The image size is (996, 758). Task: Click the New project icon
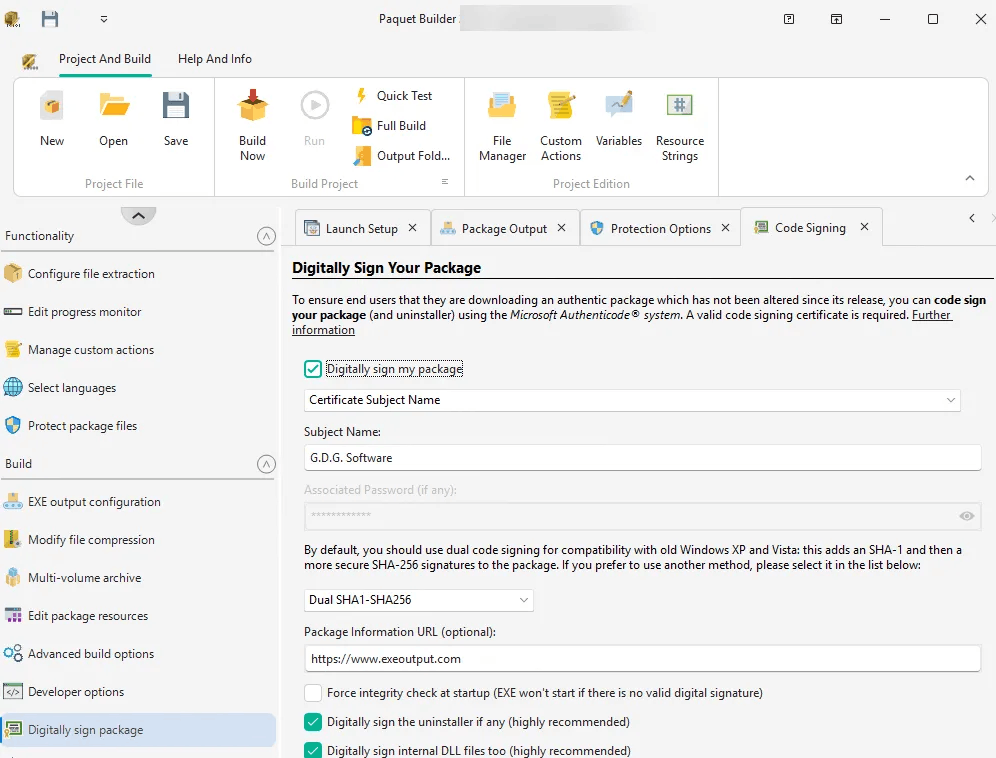(51, 106)
